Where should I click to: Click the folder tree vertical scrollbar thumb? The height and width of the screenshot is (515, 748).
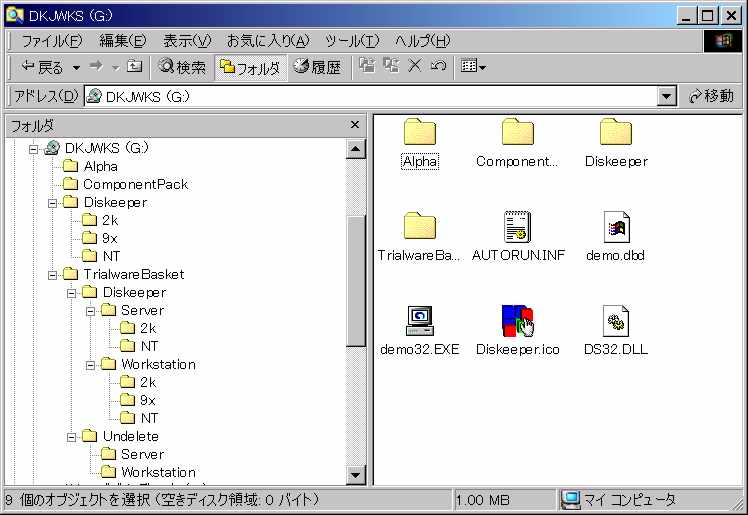point(355,281)
